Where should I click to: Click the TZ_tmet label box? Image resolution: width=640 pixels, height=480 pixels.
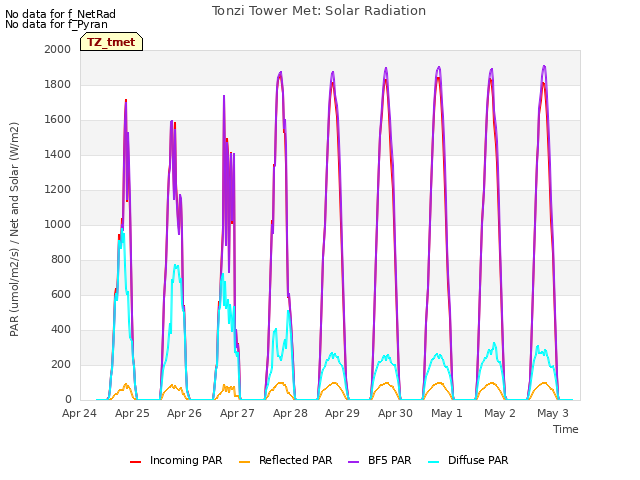click(111, 42)
